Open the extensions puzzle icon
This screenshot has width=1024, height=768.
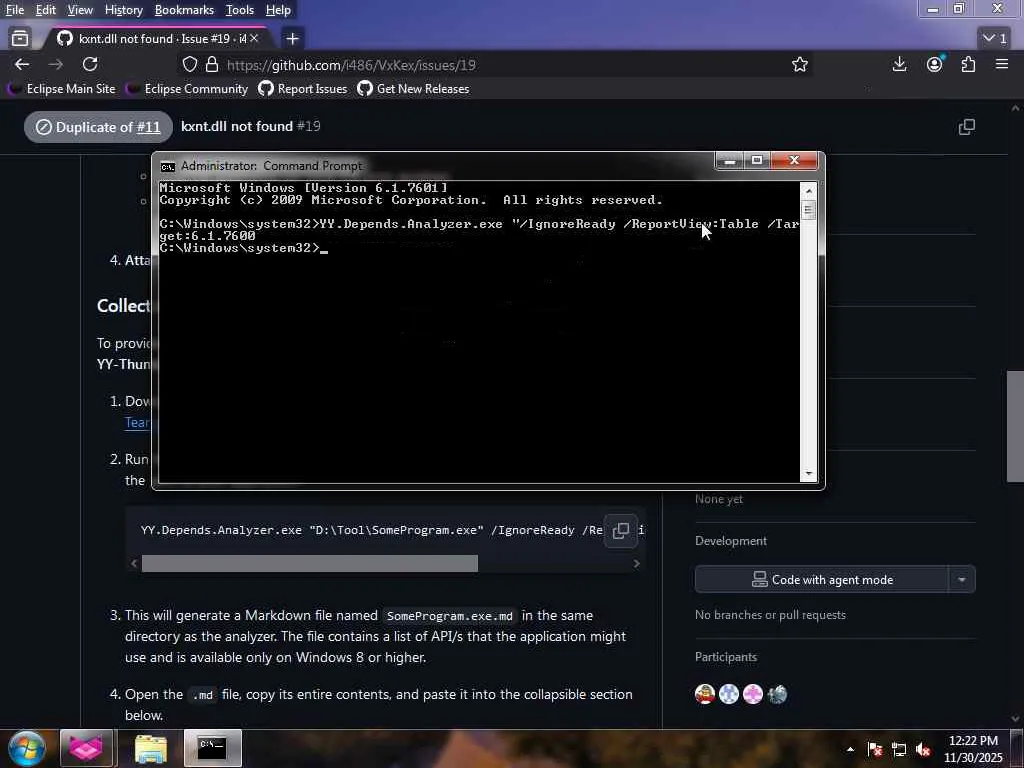[968, 64]
